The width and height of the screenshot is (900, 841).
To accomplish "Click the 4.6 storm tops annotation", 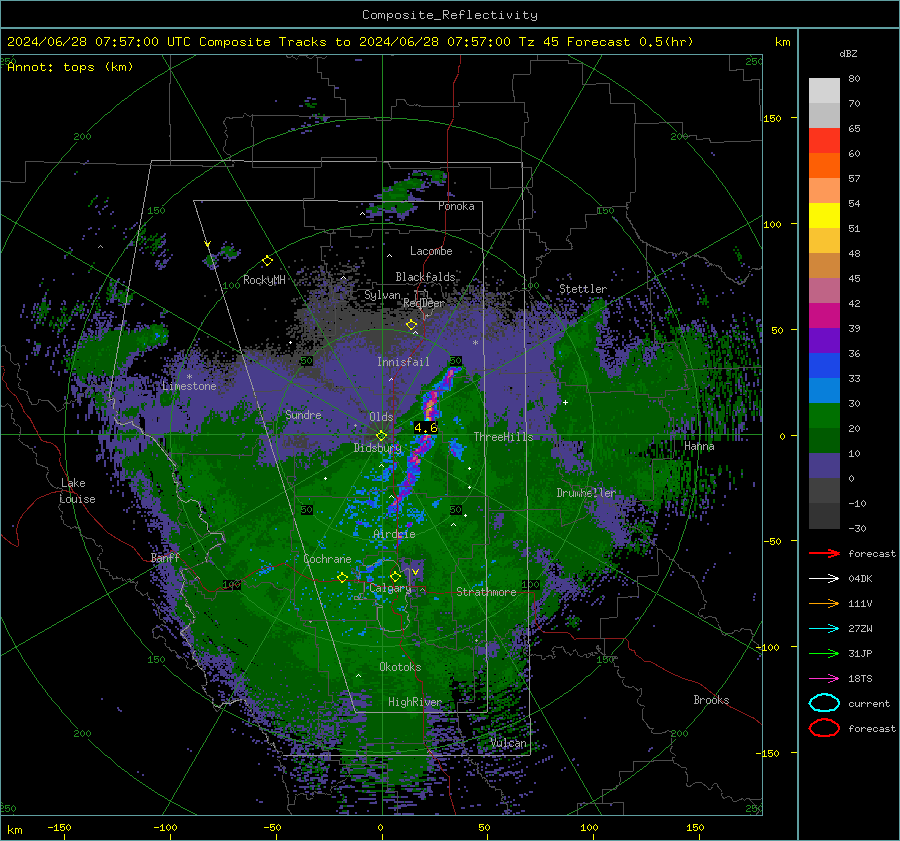I will (x=425, y=428).
